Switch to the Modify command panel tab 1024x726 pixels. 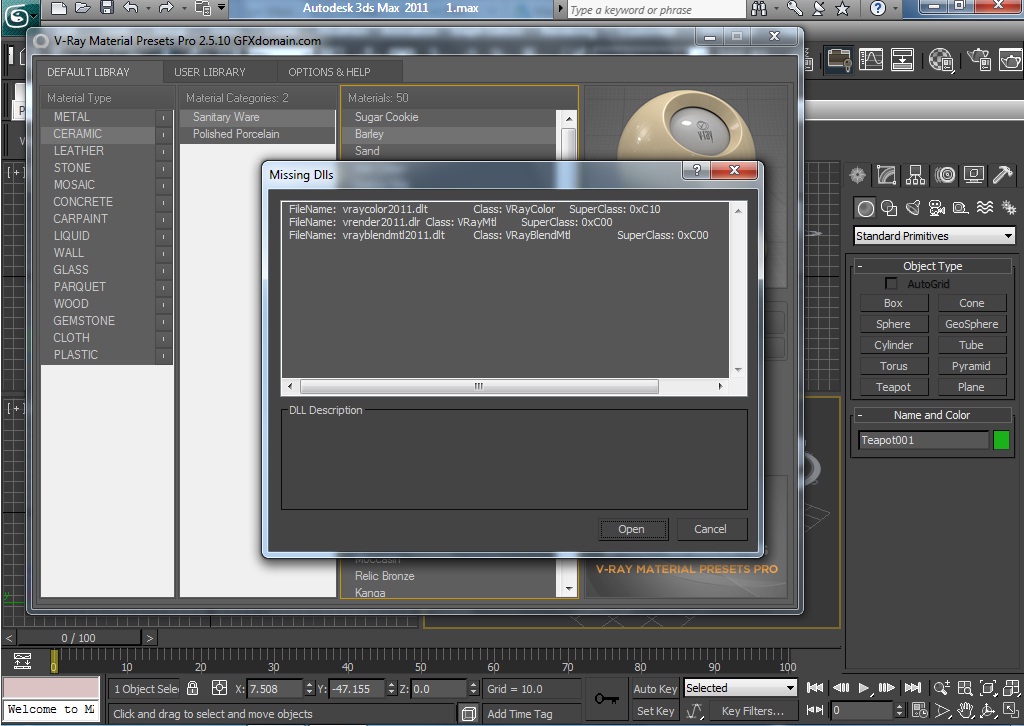(x=886, y=175)
